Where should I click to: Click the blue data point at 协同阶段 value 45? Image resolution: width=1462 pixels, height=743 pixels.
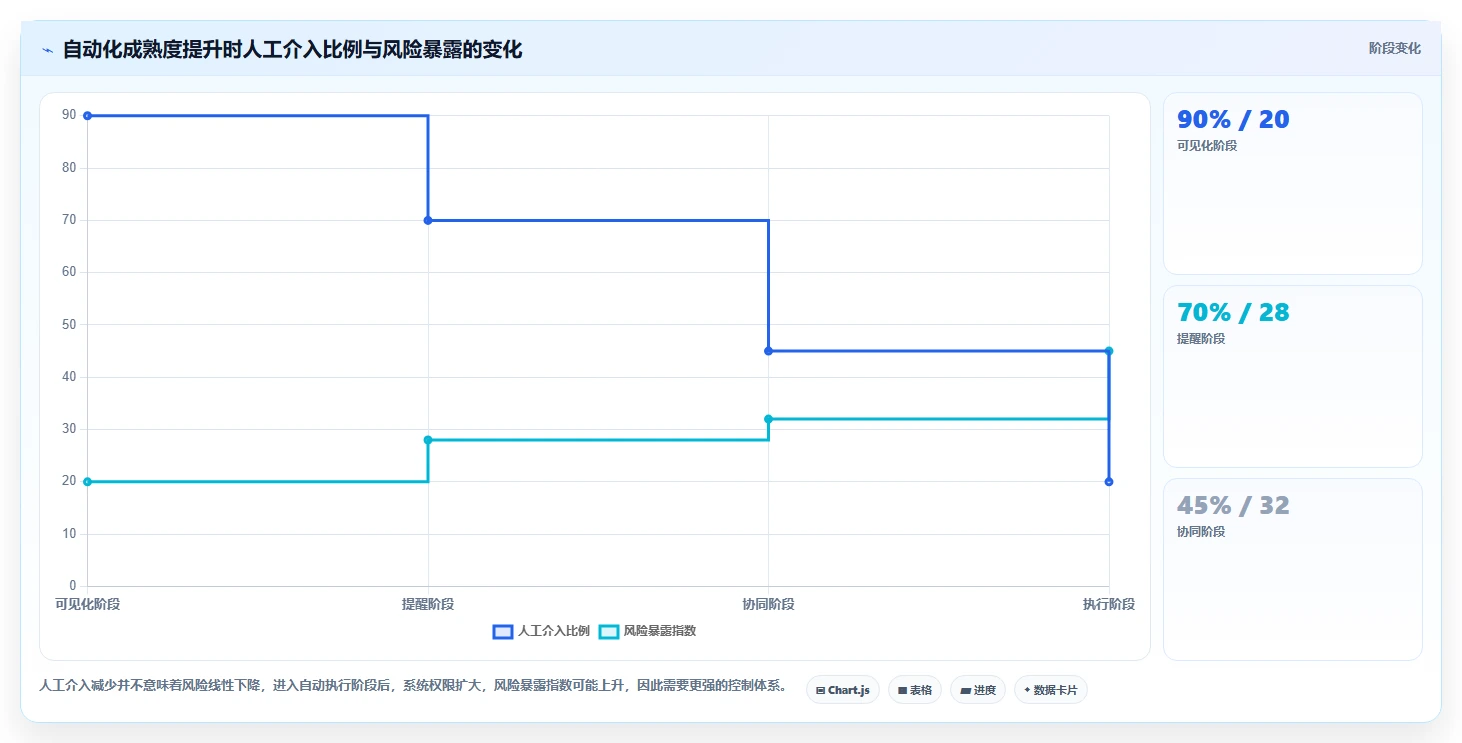click(768, 351)
